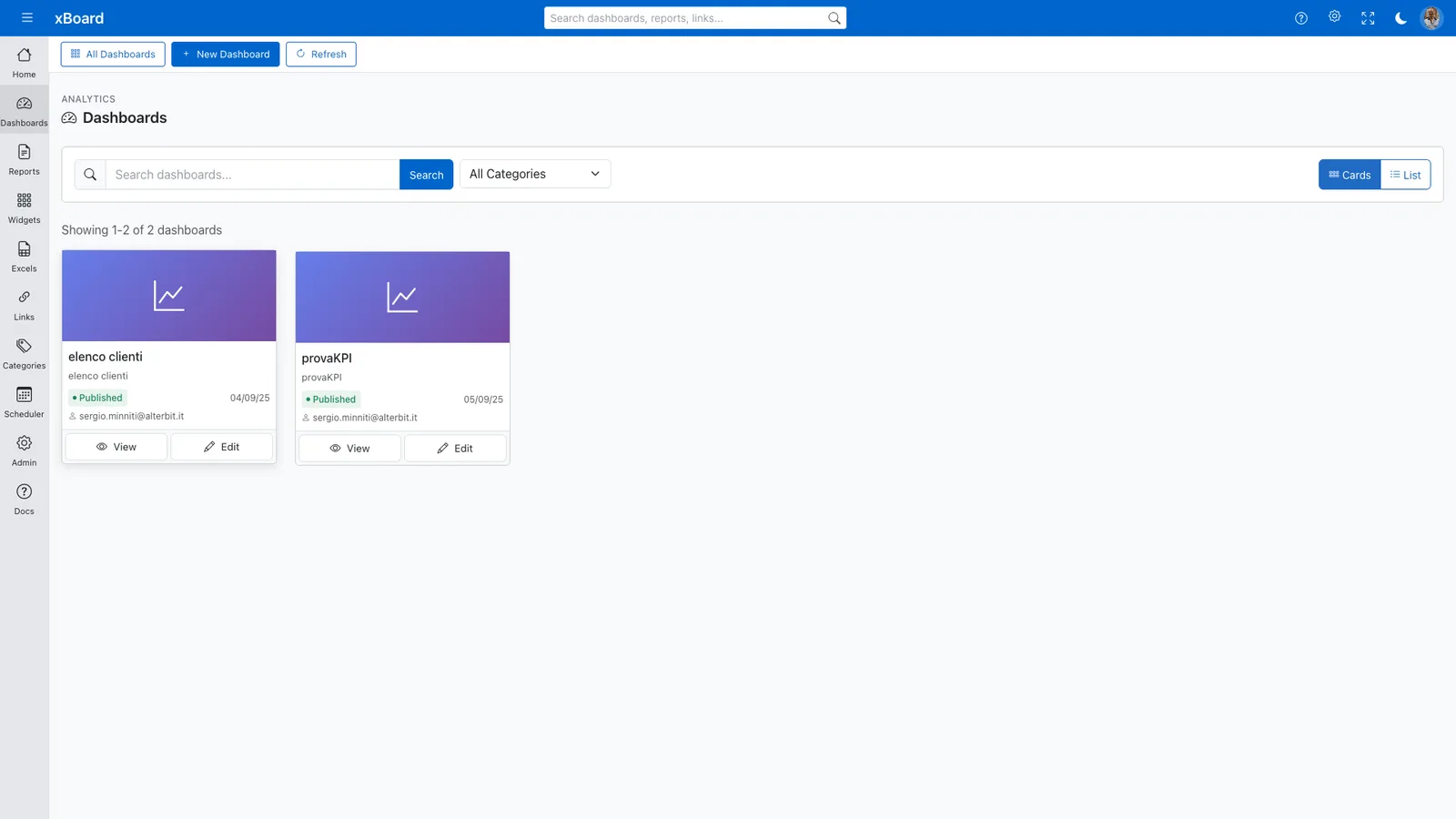Click the blue Search button
Viewport: 1456px width, 819px height.
[x=426, y=175]
